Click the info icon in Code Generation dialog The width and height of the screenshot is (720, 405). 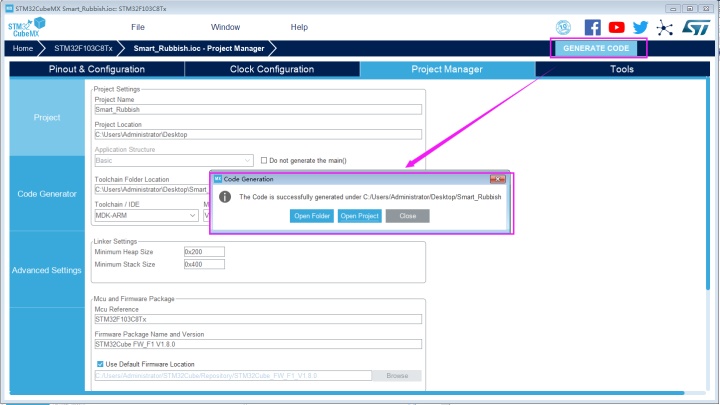point(225,197)
